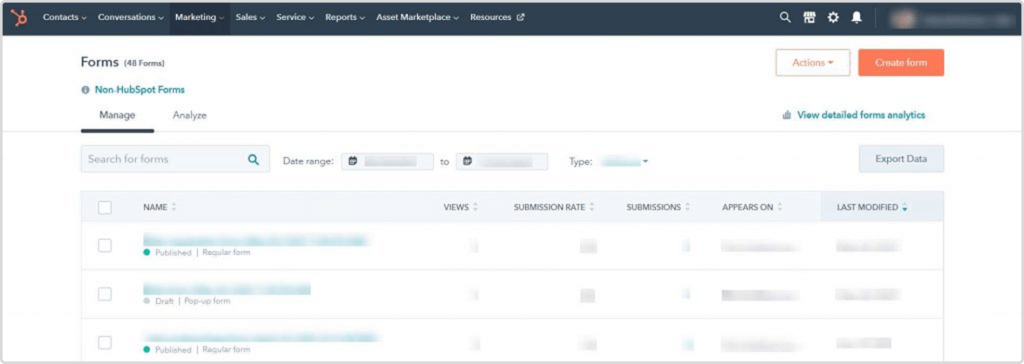
Task: Toggle LAST MODIFIED sort arrow
Action: click(905, 208)
